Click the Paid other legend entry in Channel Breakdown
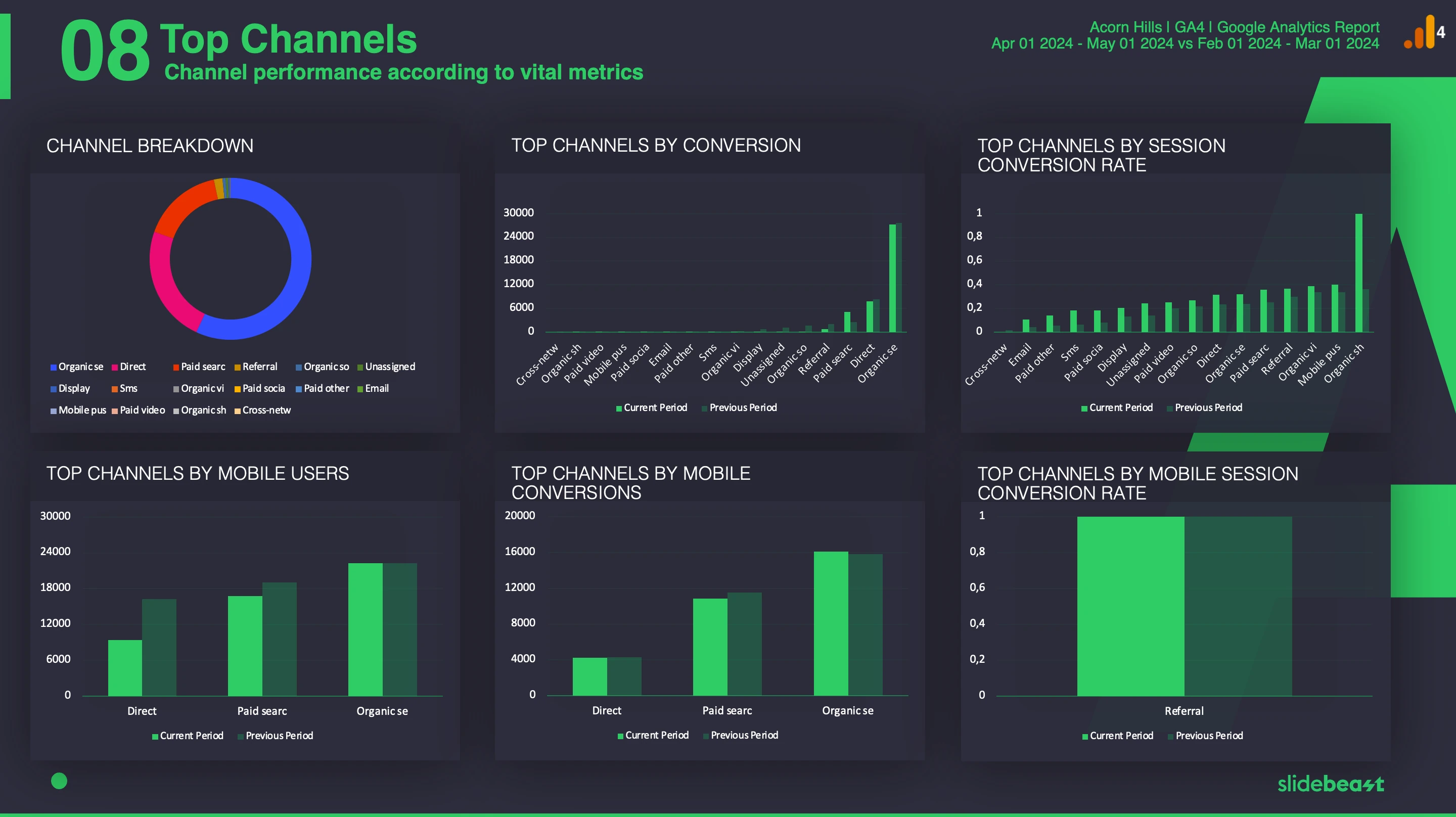This screenshot has height=817, width=1456. [322, 388]
